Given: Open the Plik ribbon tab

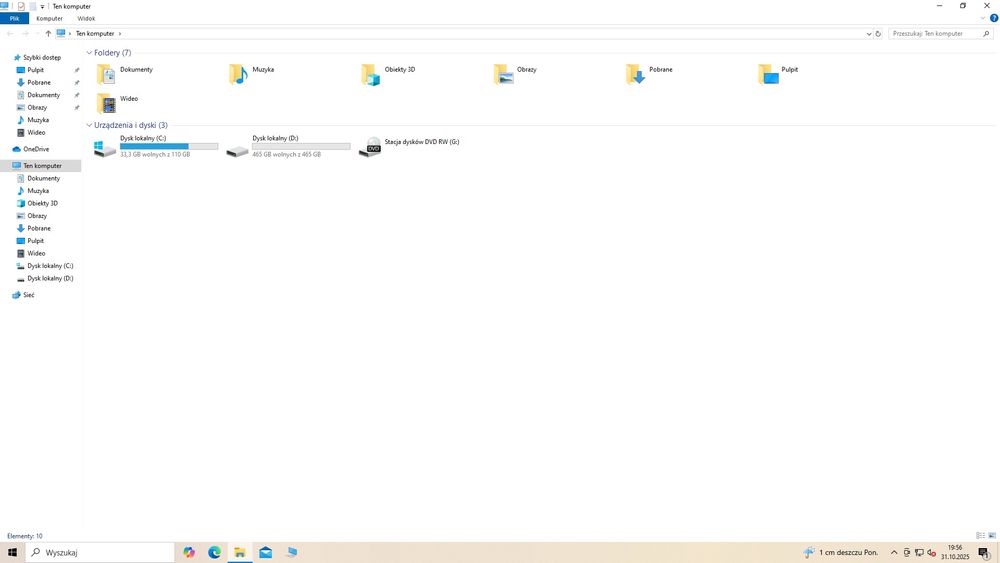Looking at the screenshot, I should pyautogui.click(x=14, y=18).
